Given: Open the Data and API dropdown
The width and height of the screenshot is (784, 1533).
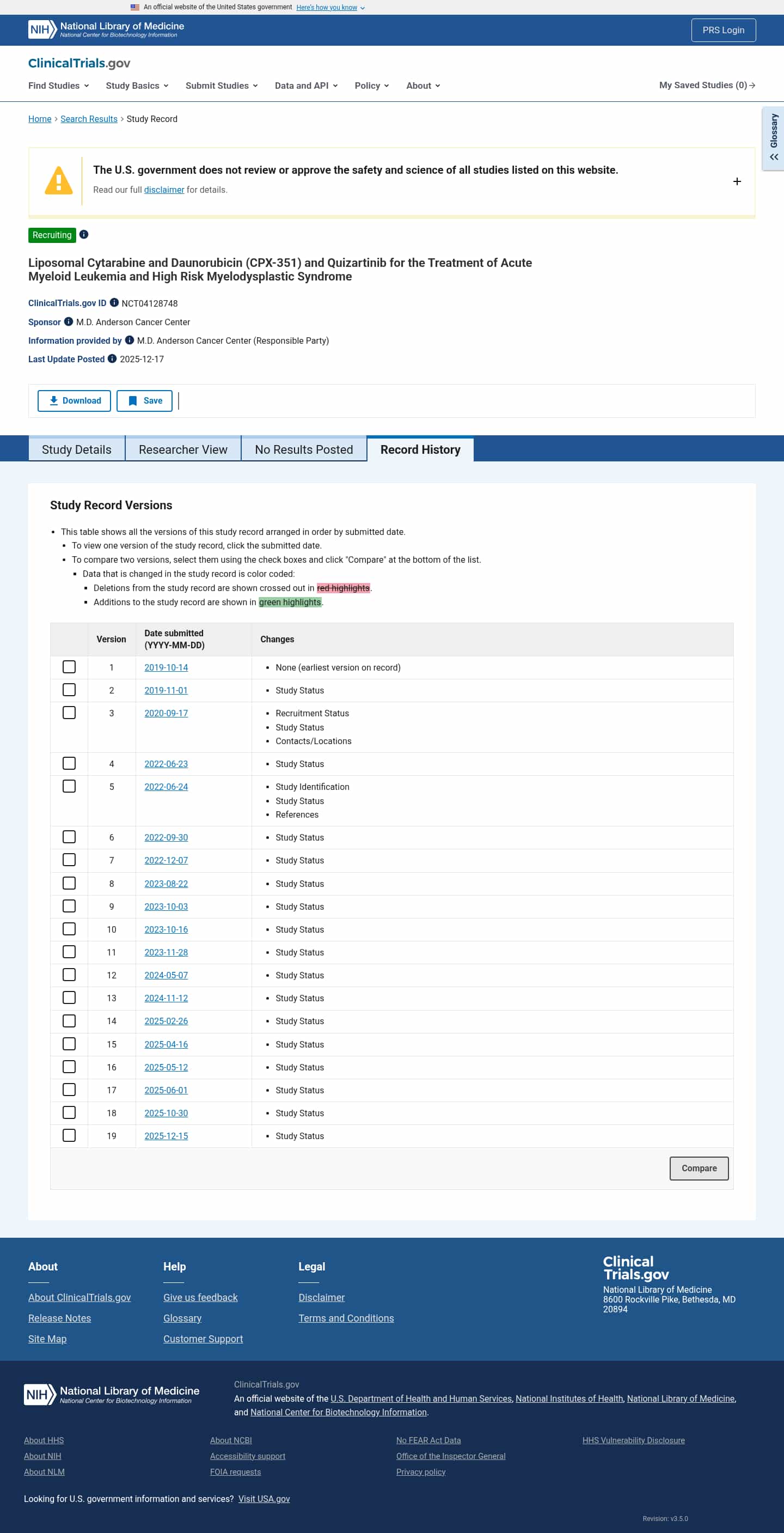Looking at the screenshot, I should point(306,86).
